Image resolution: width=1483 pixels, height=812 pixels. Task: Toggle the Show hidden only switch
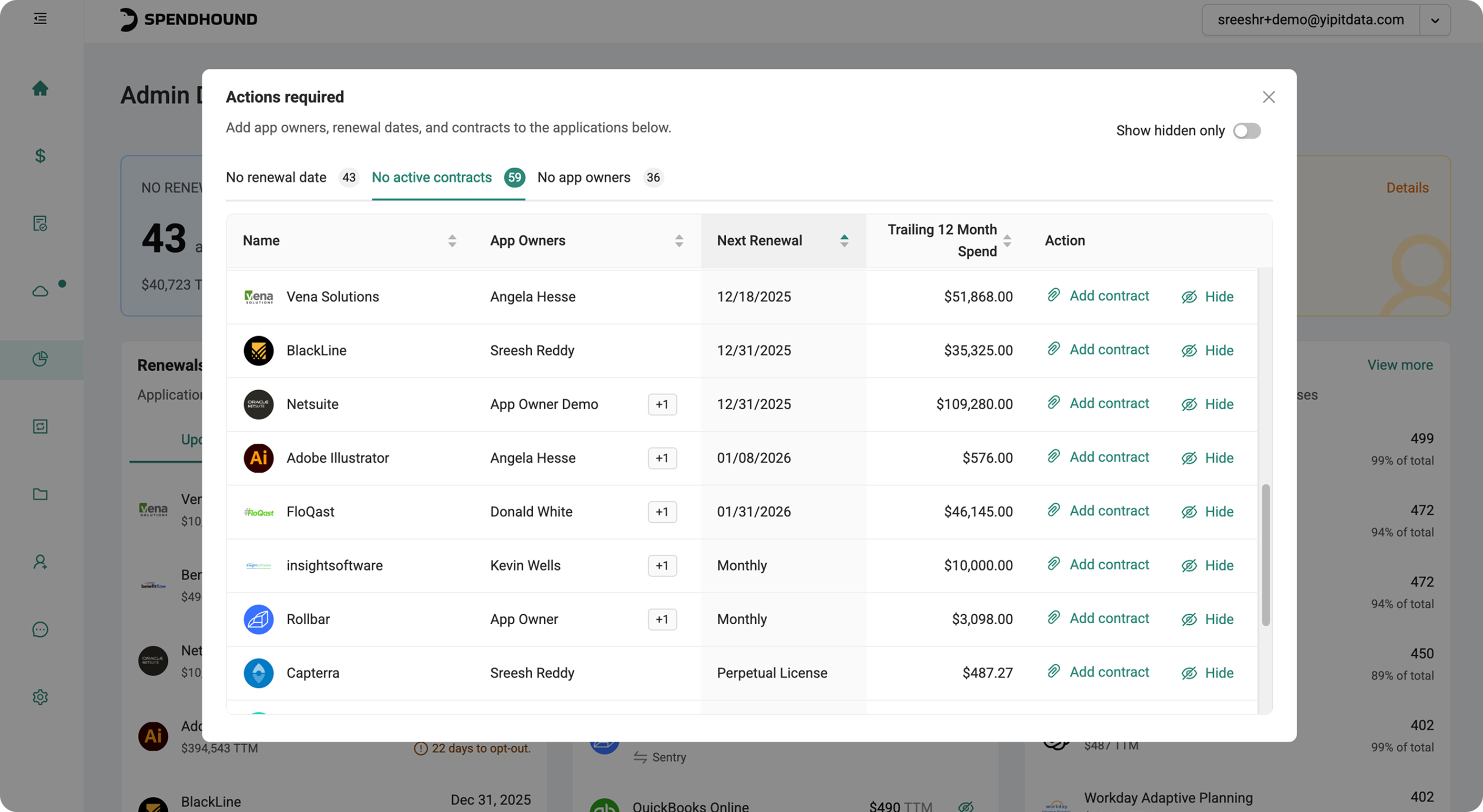1246,131
